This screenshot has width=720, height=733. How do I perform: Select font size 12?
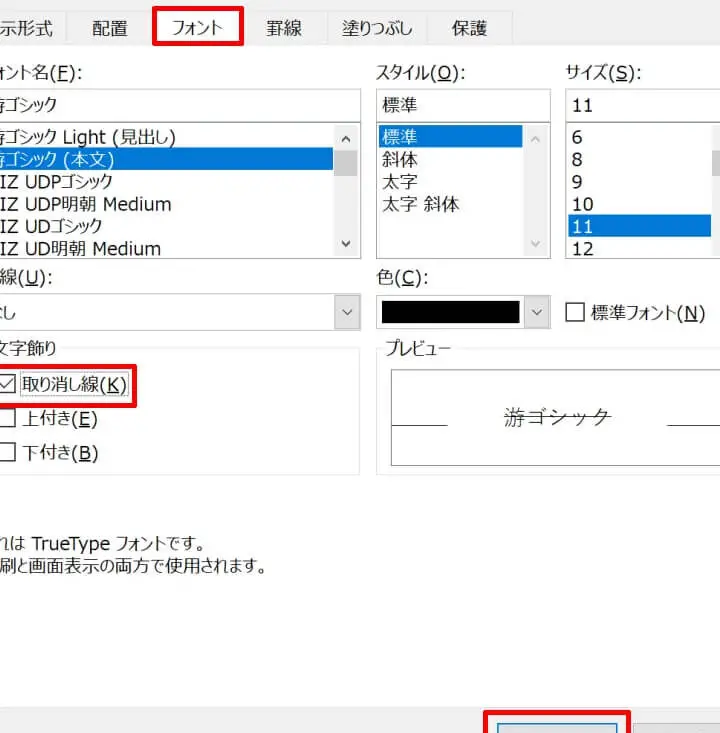[x=639, y=248]
